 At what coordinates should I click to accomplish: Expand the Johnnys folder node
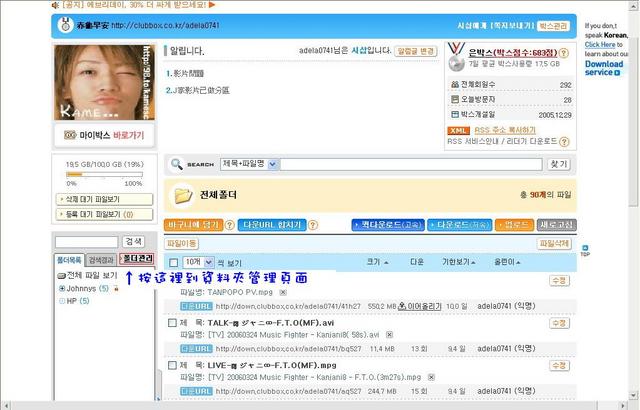tap(62, 289)
